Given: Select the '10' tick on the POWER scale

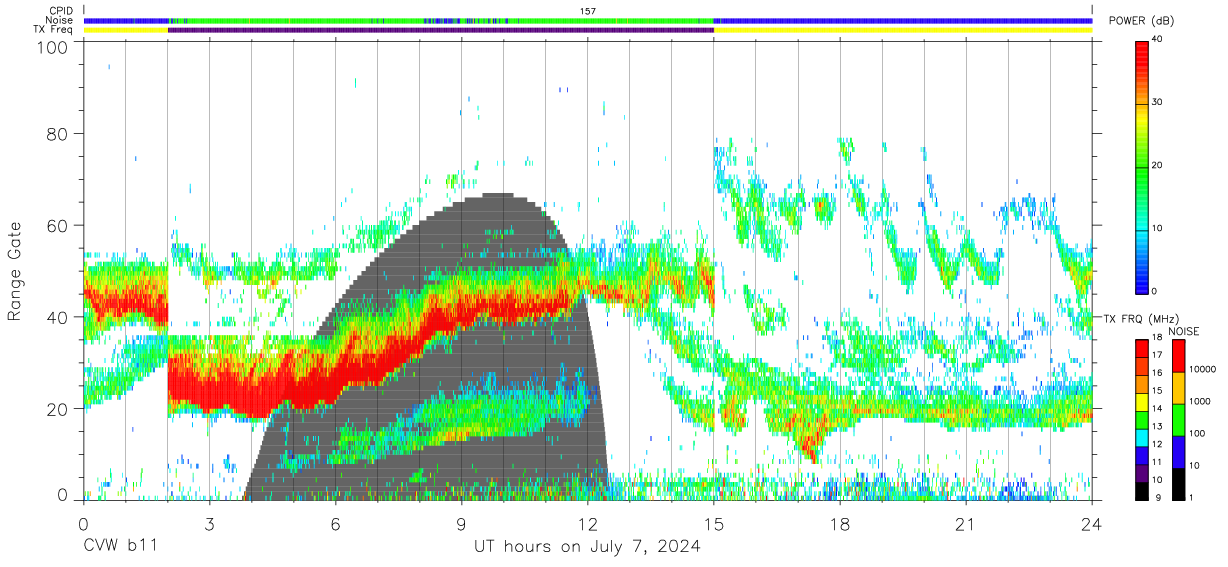Looking at the screenshot, I should pos(1158,229).
